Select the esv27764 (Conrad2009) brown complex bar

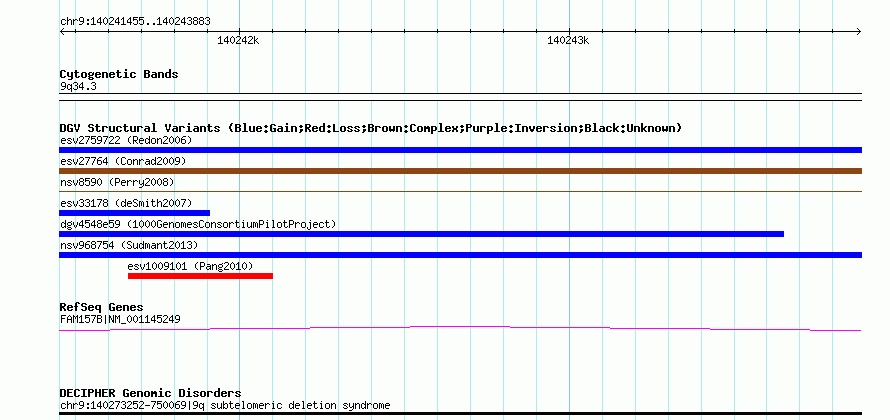click(460, 171)
